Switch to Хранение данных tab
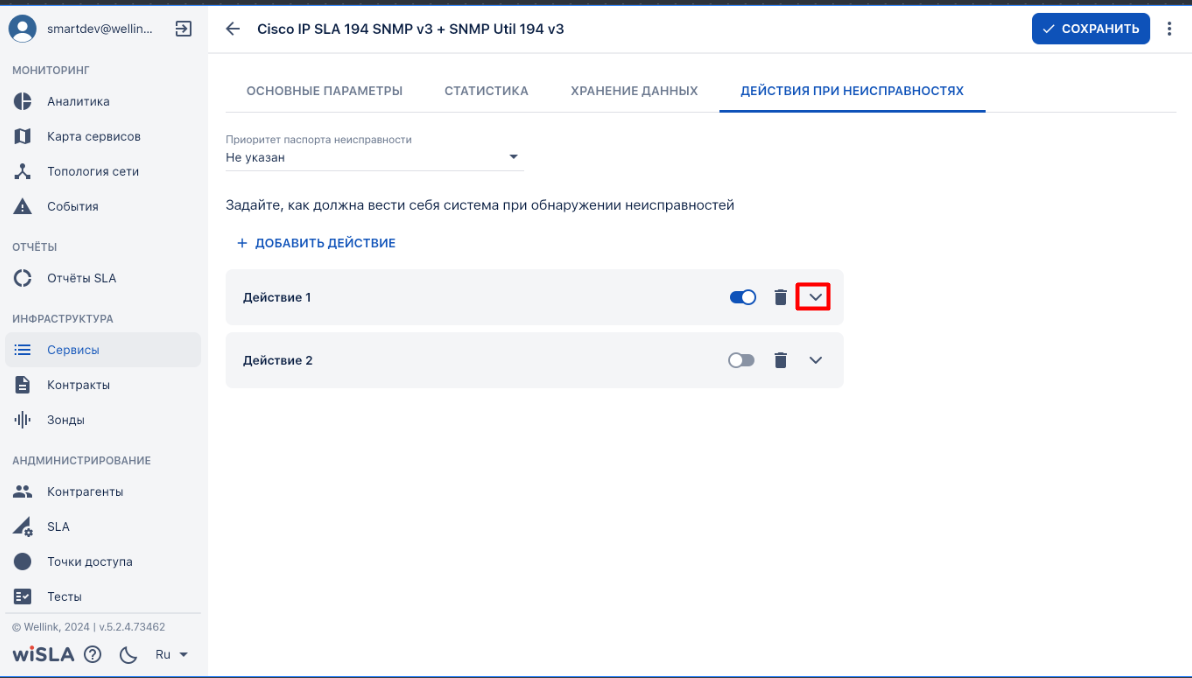Image resolution: width=1192 pixels, height=678 pixels. [634, 90]
